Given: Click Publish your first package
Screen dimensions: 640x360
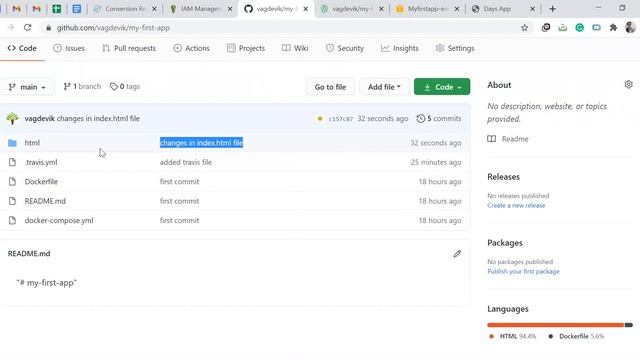Looking at the screenshot, I should [523, 271].
